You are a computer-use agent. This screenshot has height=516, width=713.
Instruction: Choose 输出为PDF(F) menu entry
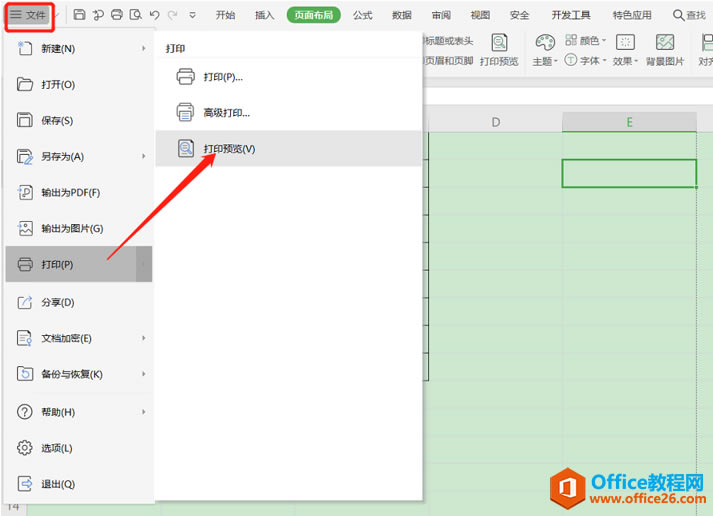79,193
